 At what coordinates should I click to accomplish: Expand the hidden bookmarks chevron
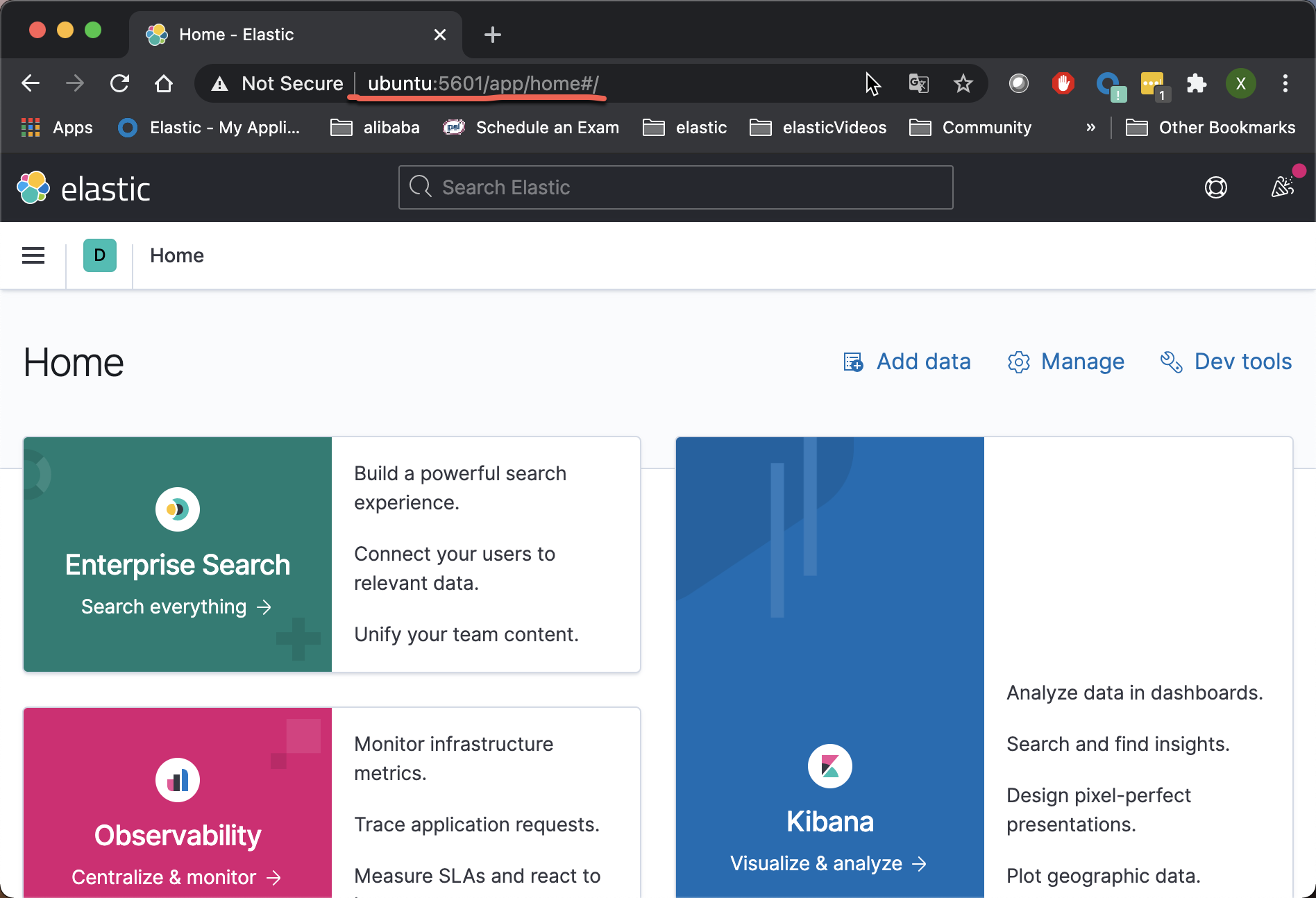pos(1091,127)
